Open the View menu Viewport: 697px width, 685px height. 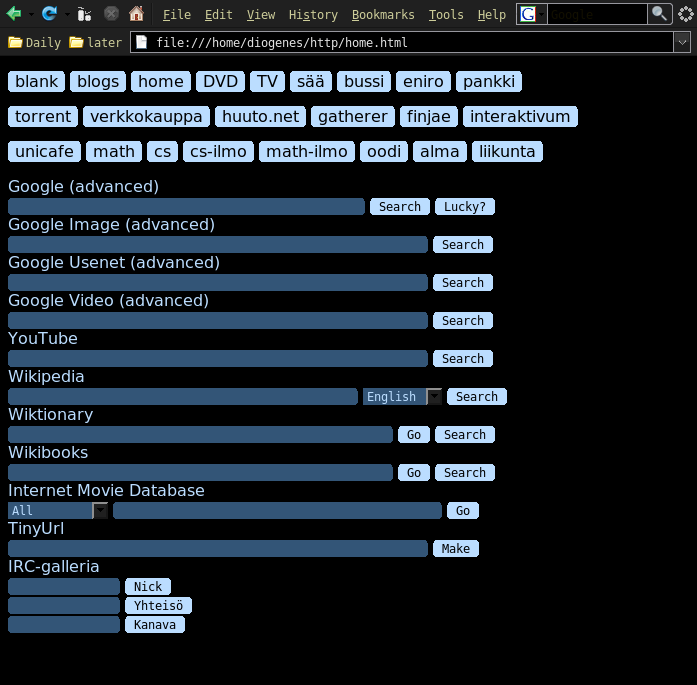(x=261, y=15)
